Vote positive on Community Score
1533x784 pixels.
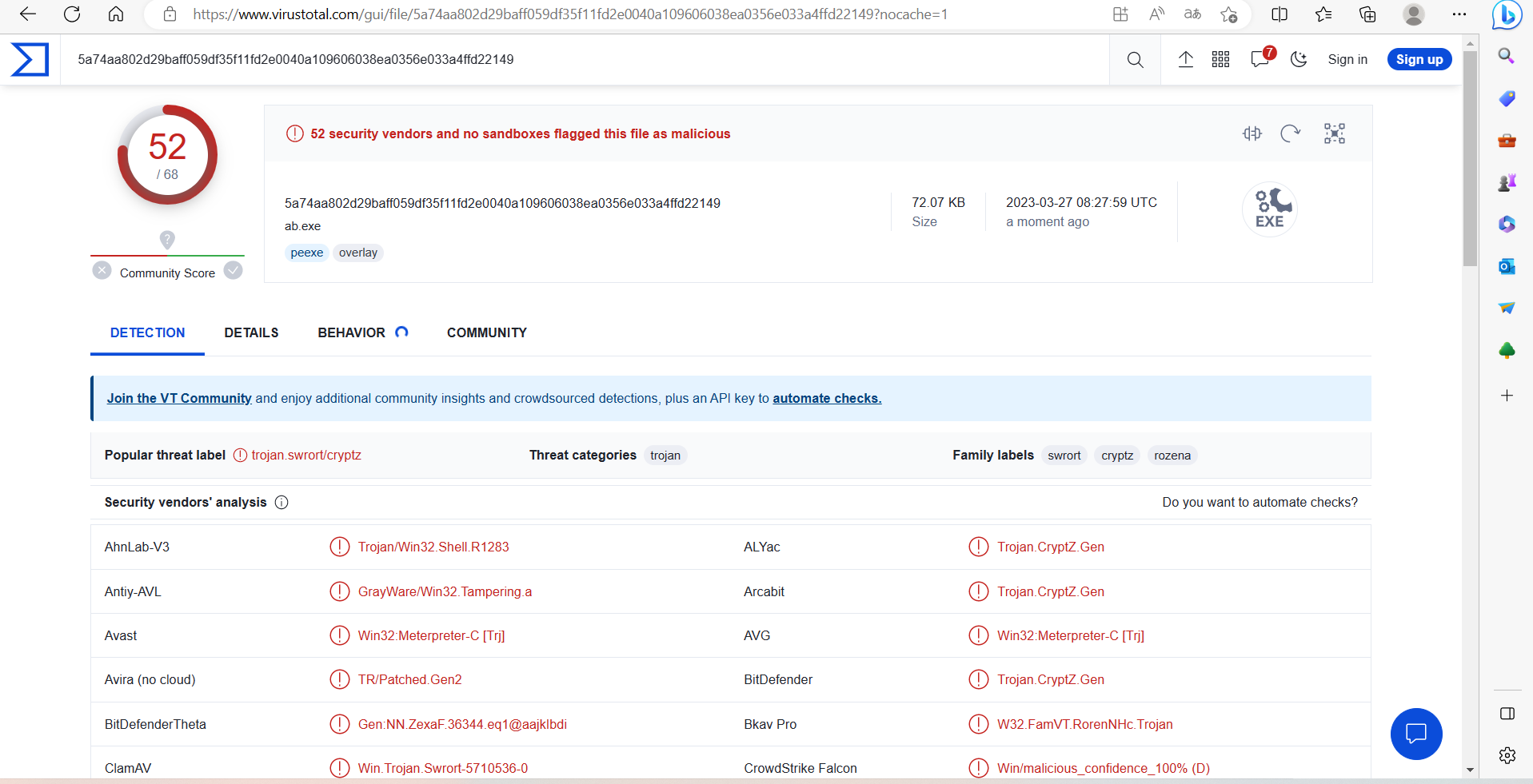tap(234, 270)
